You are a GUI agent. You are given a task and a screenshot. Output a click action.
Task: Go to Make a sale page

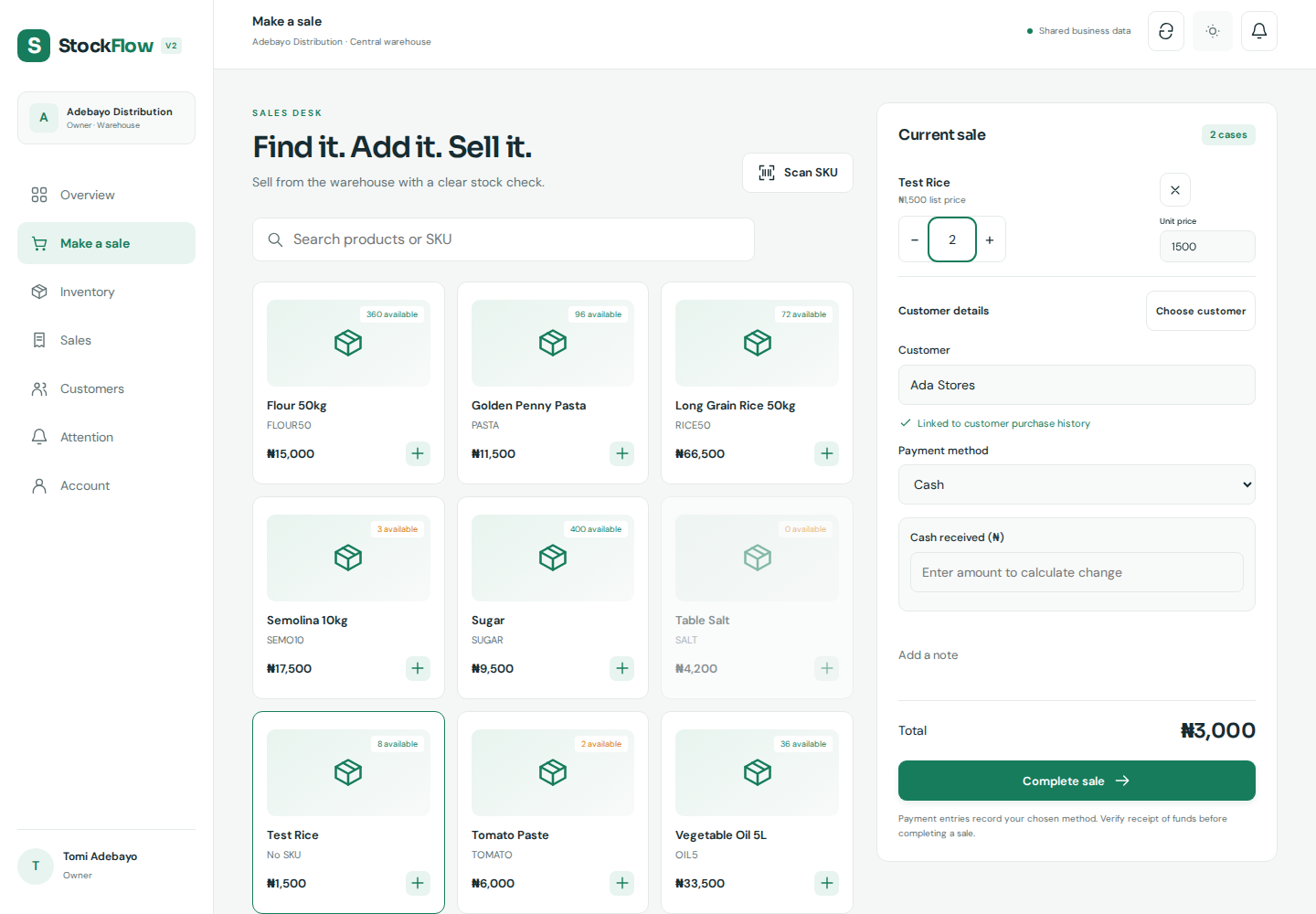point(106,243)
